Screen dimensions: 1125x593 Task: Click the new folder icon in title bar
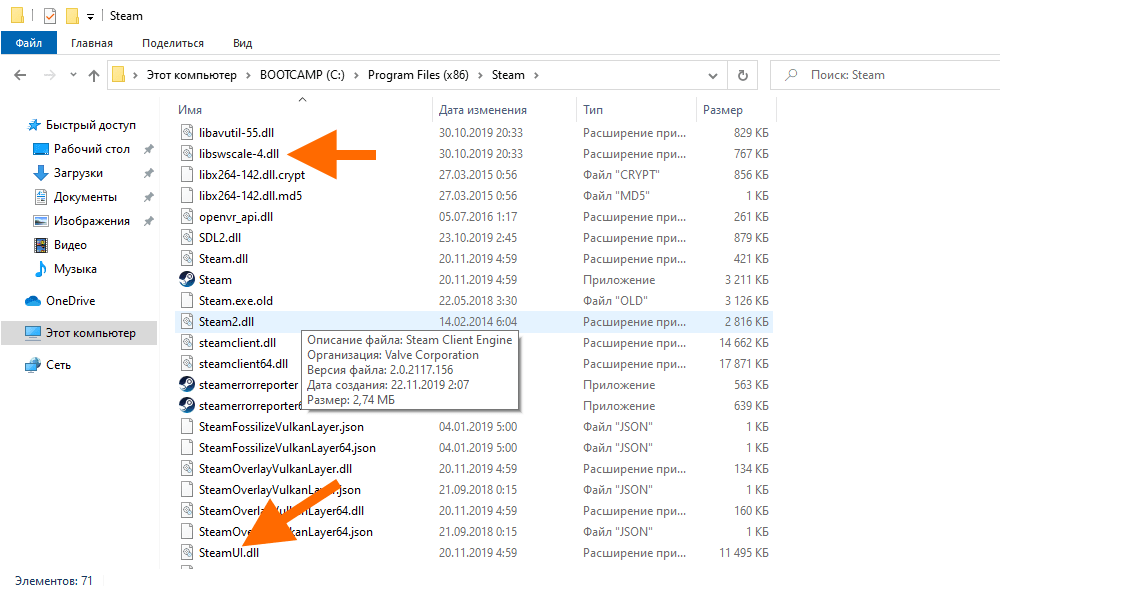72,15
